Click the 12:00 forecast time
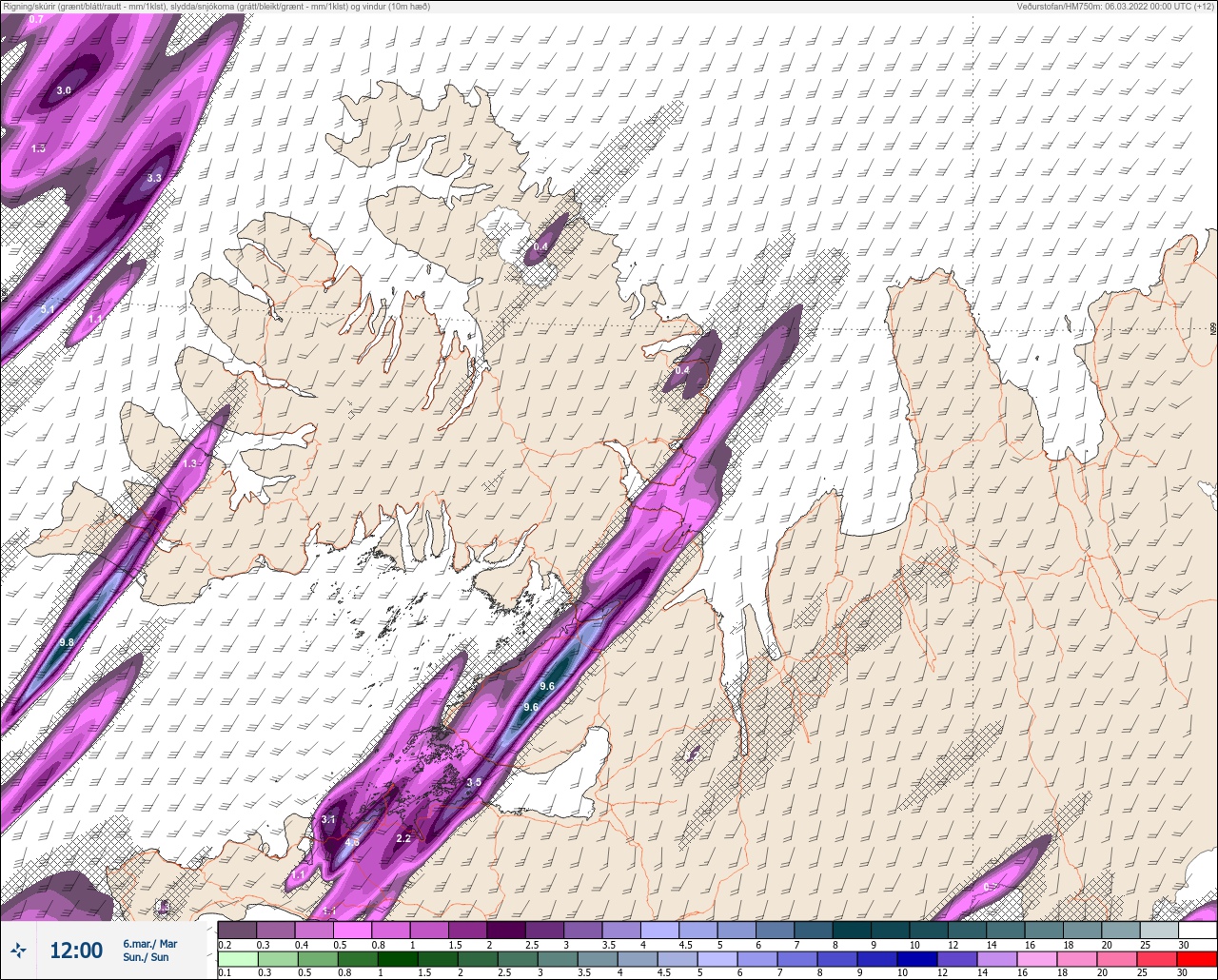This screenshot has height=980, width=1218. (76, 951)
